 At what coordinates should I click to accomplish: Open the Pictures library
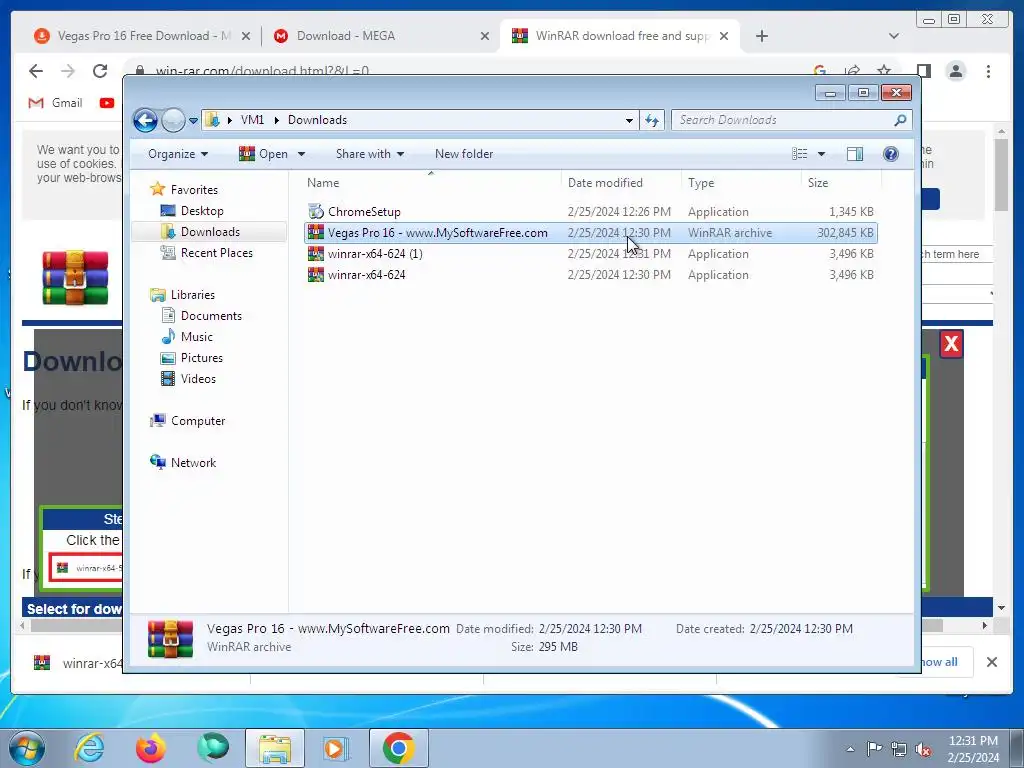pos(201,358)
